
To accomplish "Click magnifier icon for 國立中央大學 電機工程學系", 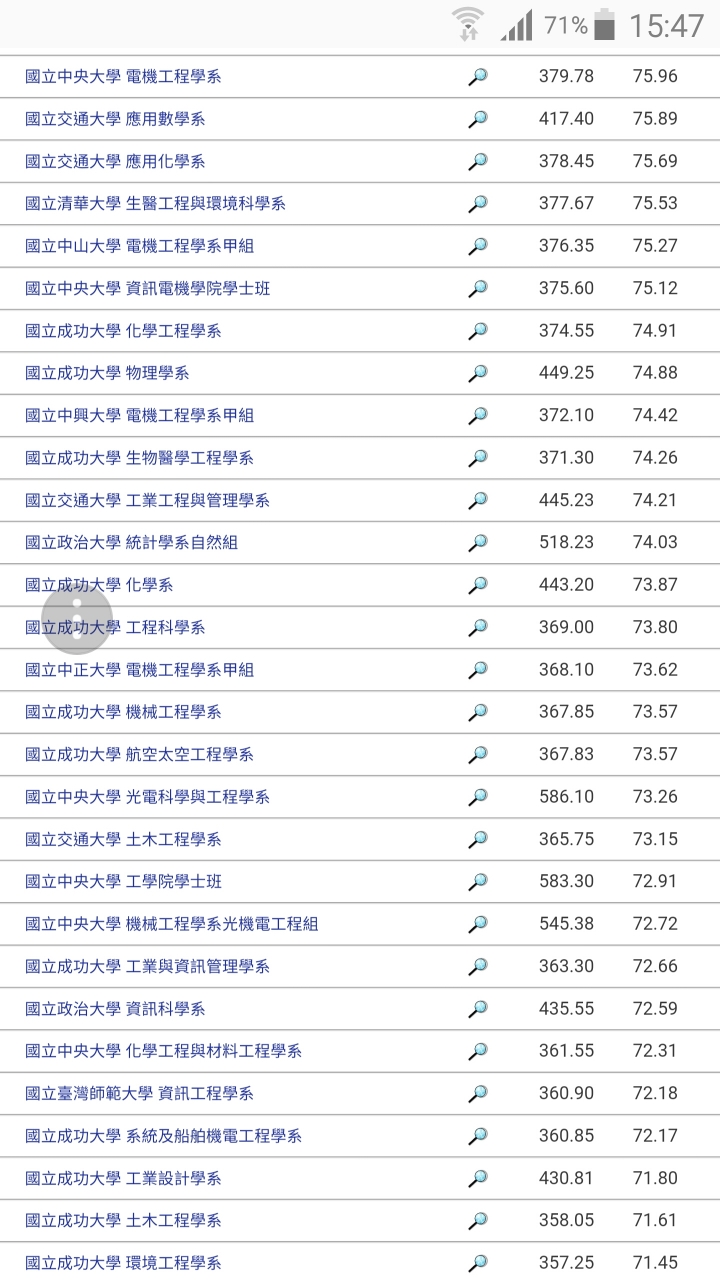I will point(478,77).
